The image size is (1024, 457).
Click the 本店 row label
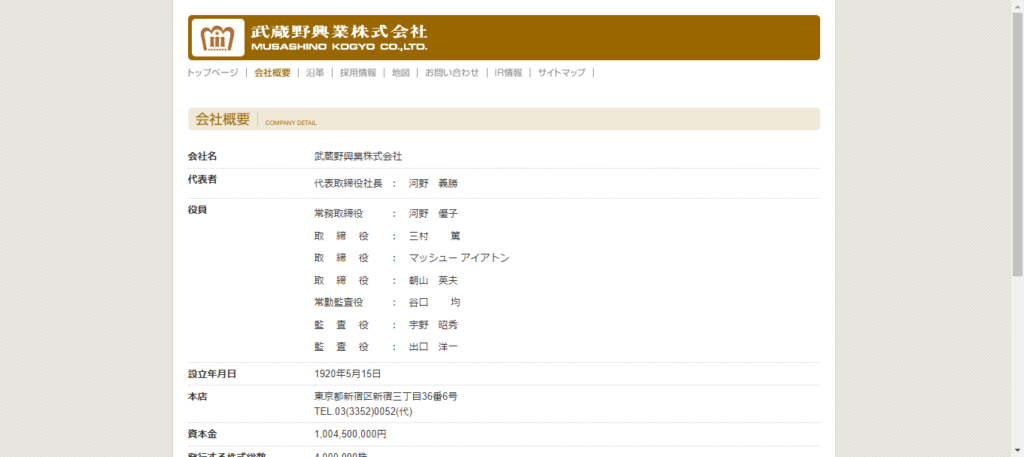(198, 396)
